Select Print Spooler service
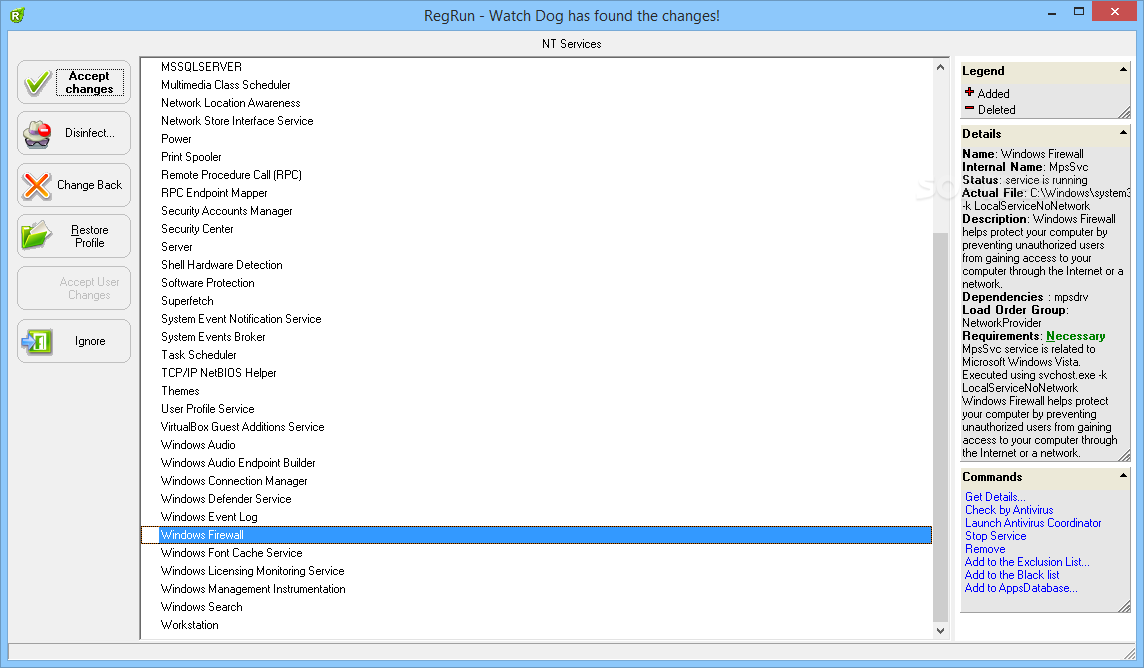 [x=191, y=157]
